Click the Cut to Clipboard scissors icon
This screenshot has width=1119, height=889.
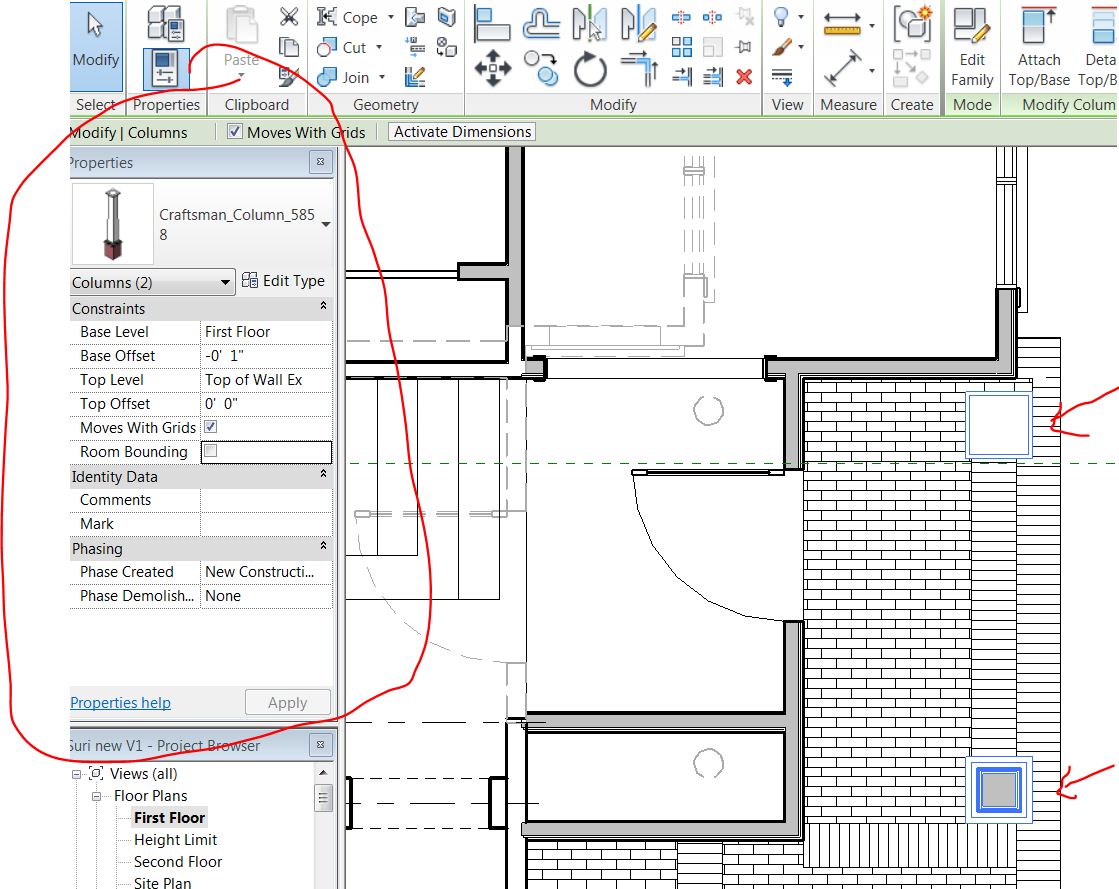[289, 16]
